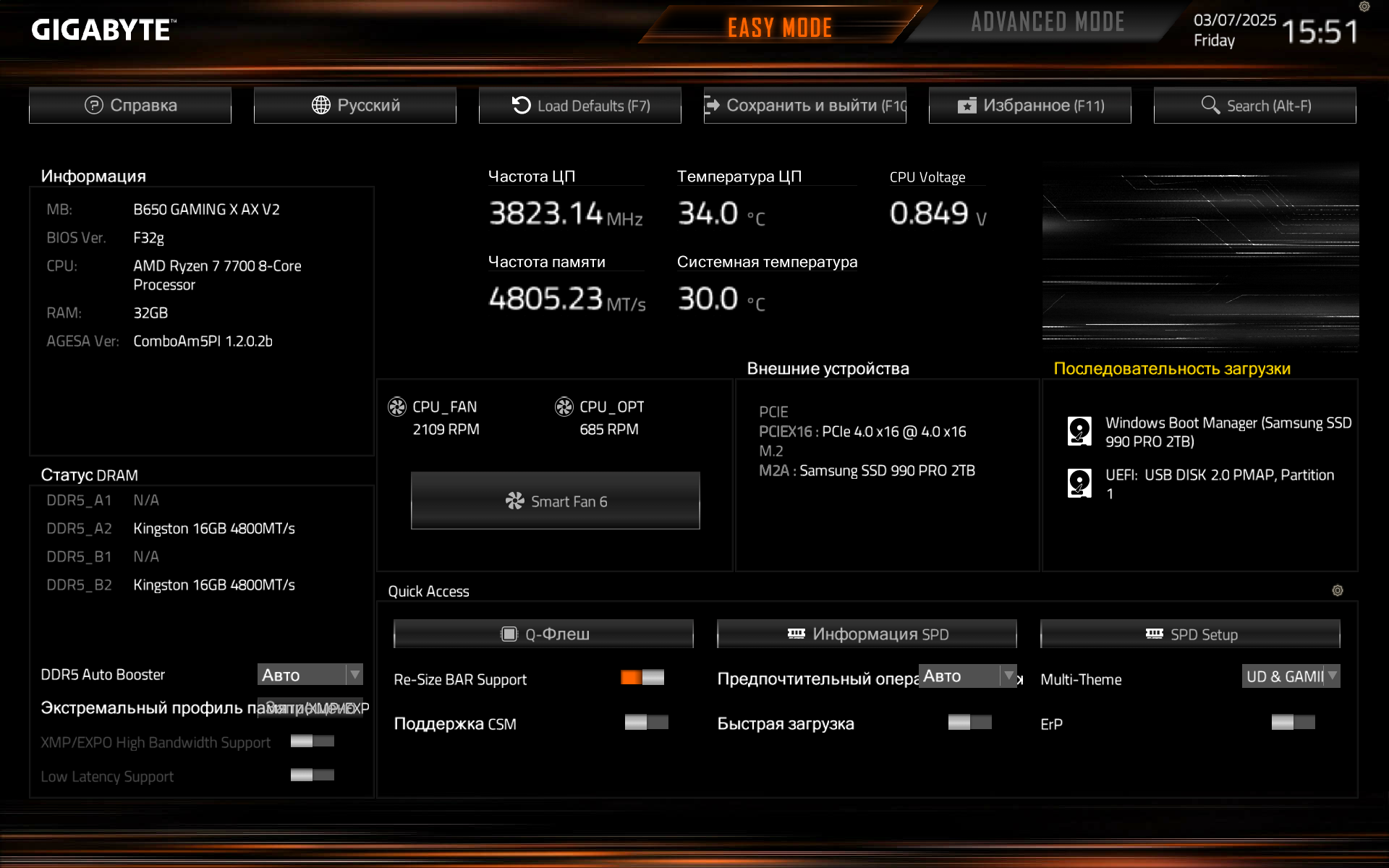Open Информация SPD panel
Screen dimensions: 1389x868
click(x=867, y=634)
